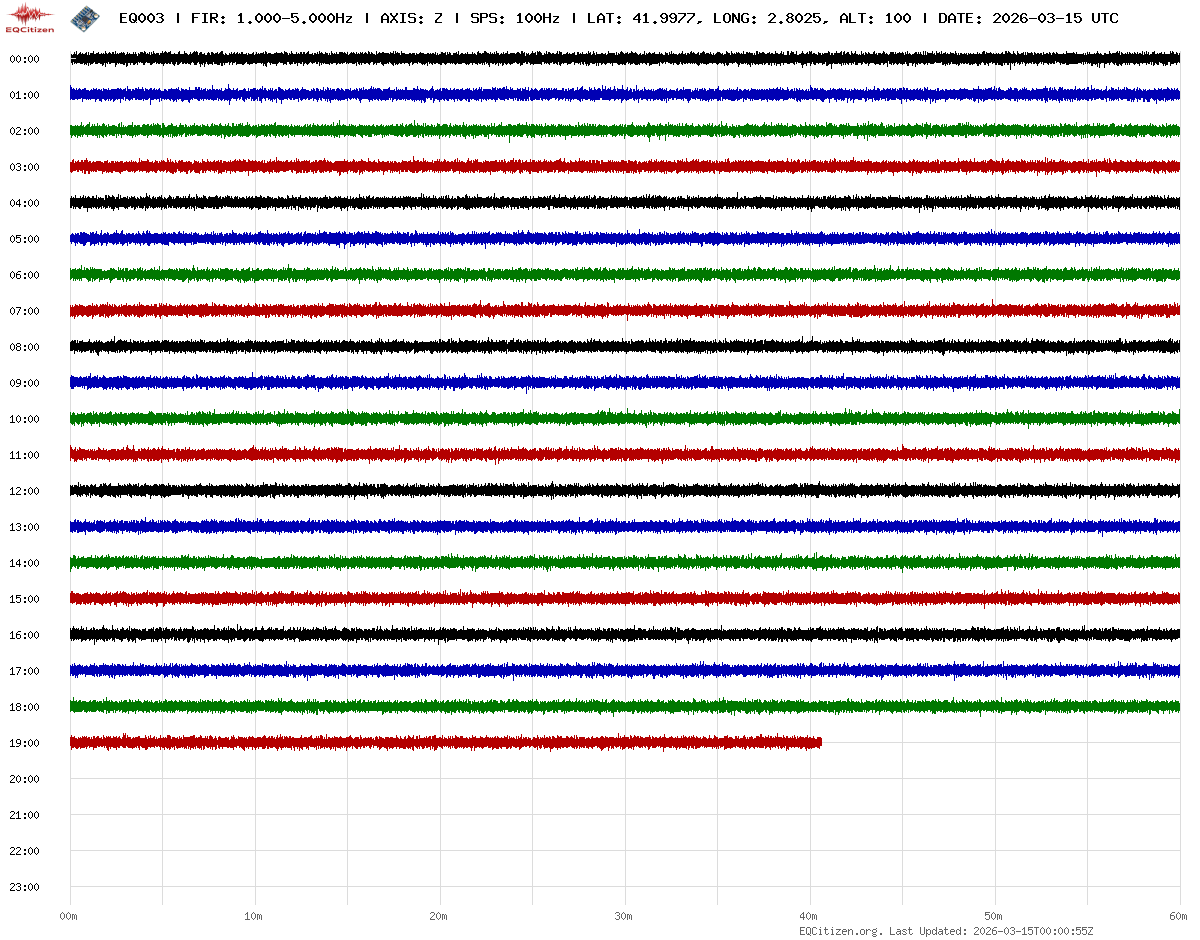The image size is (1200, 940).
Task: Click the sensor board icon beside the logo
Action: point(85,17)
